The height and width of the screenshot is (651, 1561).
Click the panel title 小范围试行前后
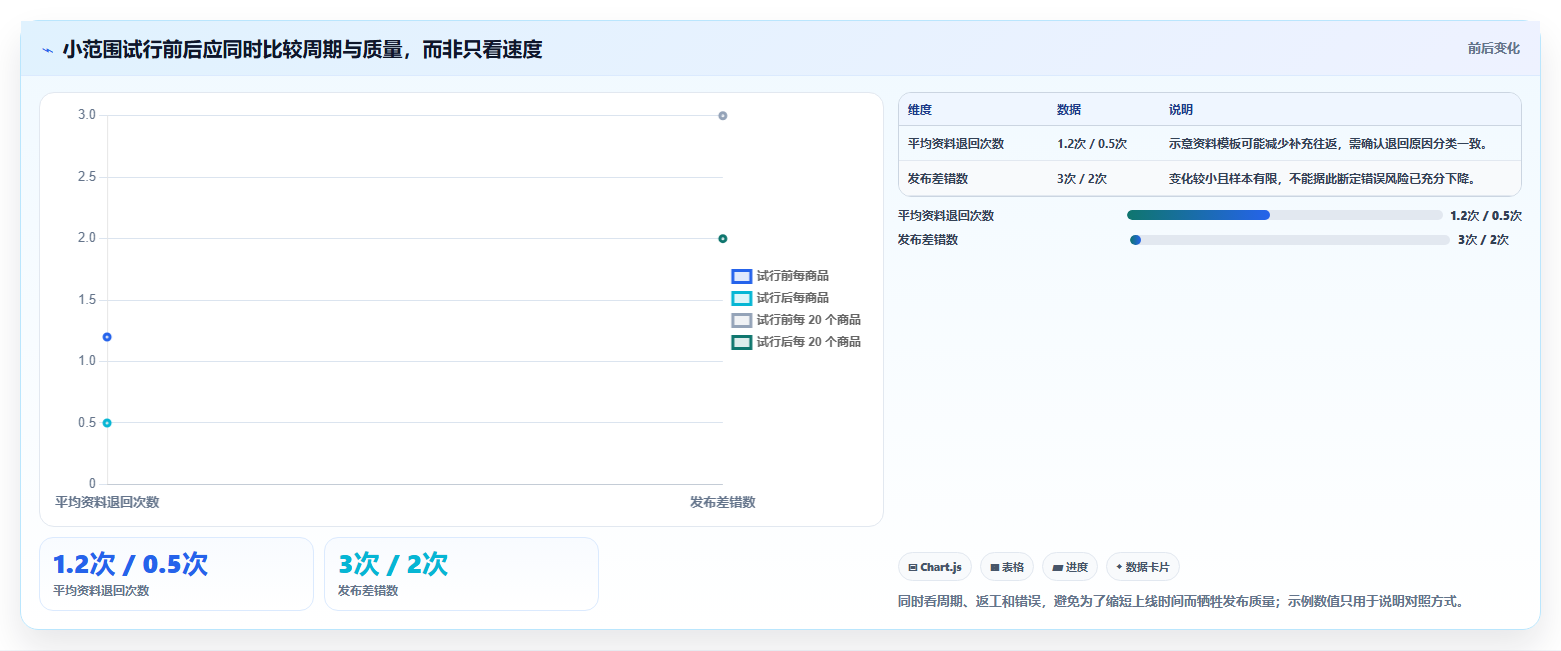click(x=302, y=50)
